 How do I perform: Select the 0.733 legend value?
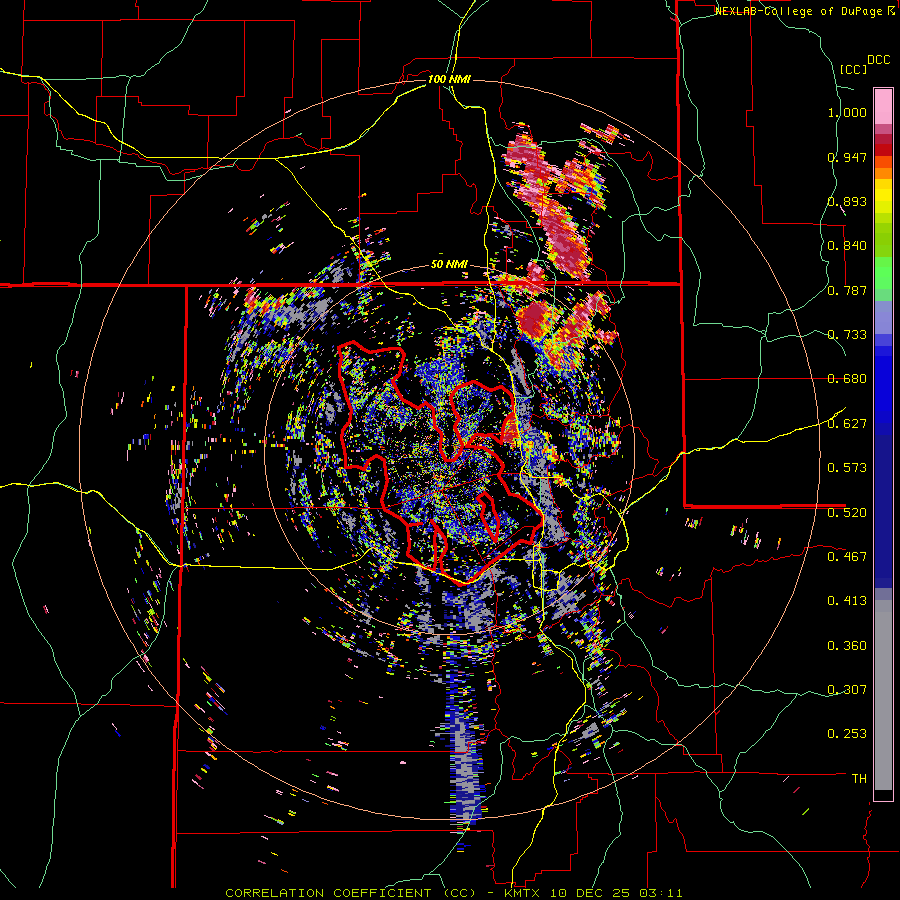coord(847,335)
